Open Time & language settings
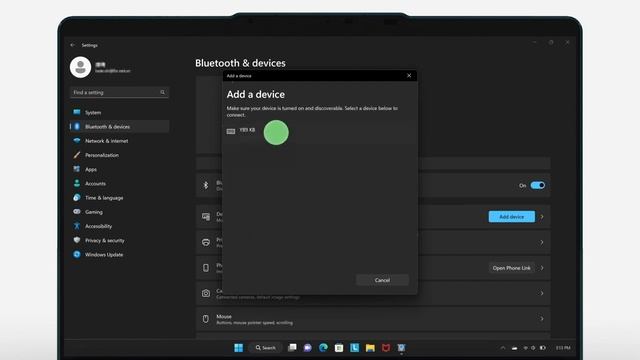 [x=119, y=198]
